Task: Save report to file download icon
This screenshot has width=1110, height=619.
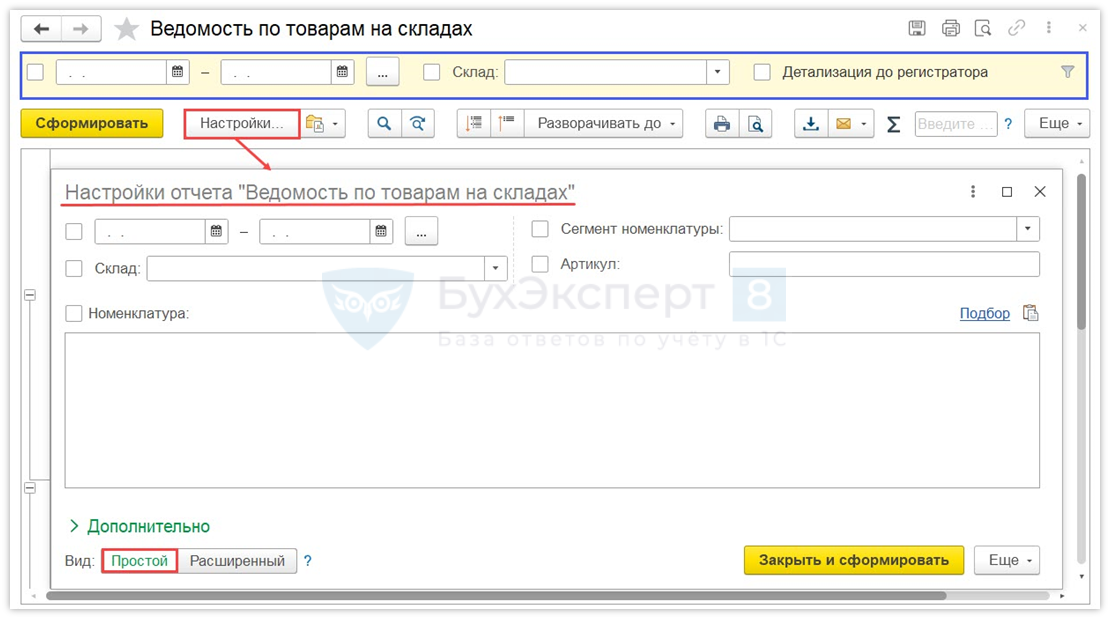Action: click(x=811, y=124)
